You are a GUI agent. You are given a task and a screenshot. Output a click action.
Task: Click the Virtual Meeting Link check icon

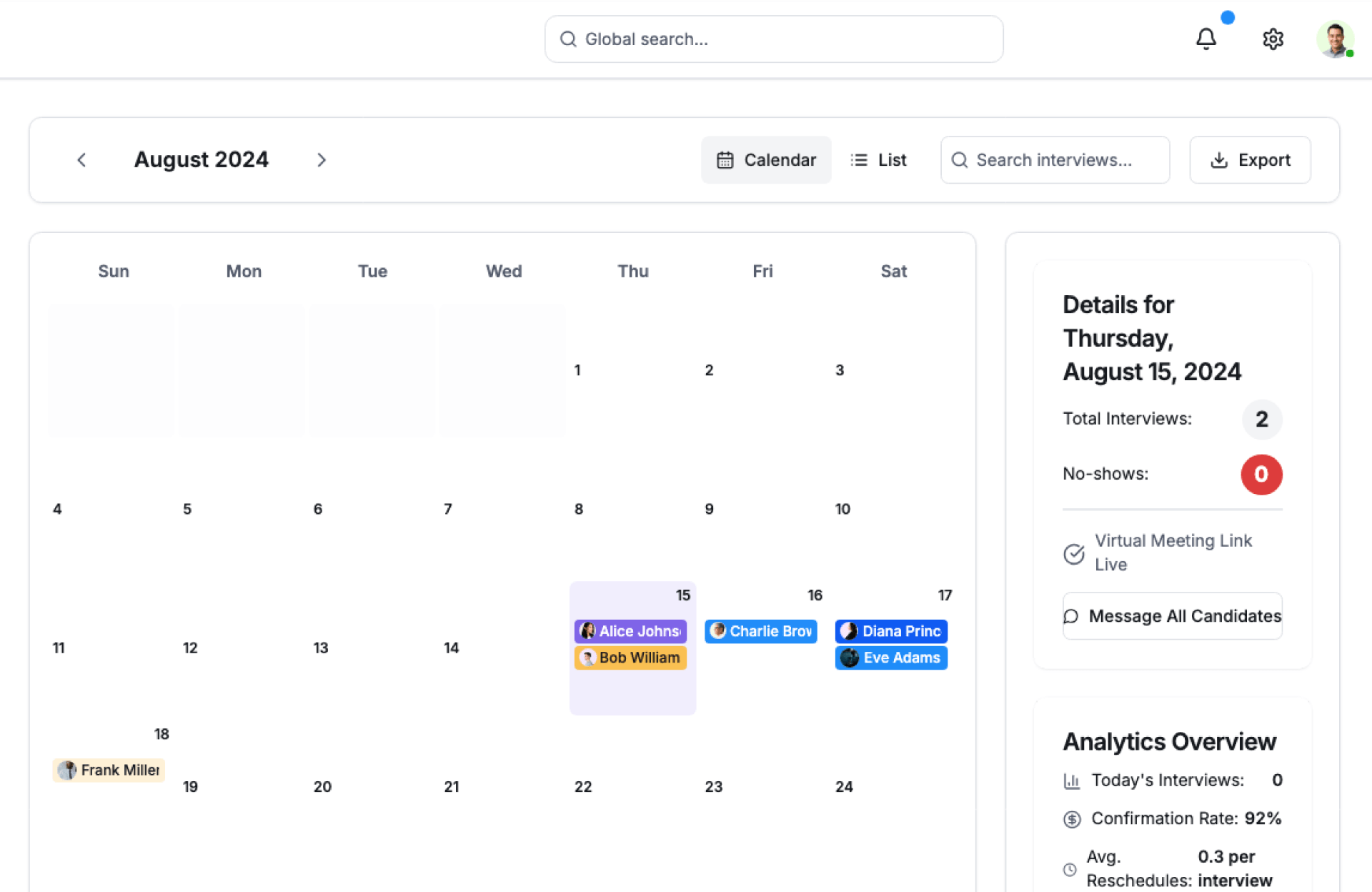tap(1073, 553)
